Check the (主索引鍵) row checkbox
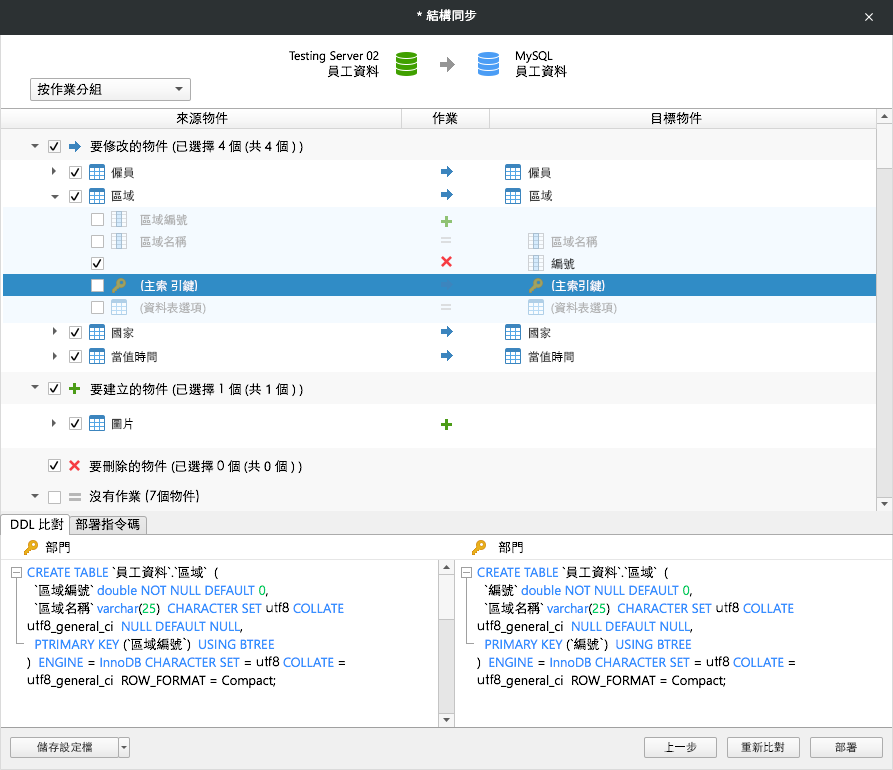 pyautogui.click(x=96, y=285)
